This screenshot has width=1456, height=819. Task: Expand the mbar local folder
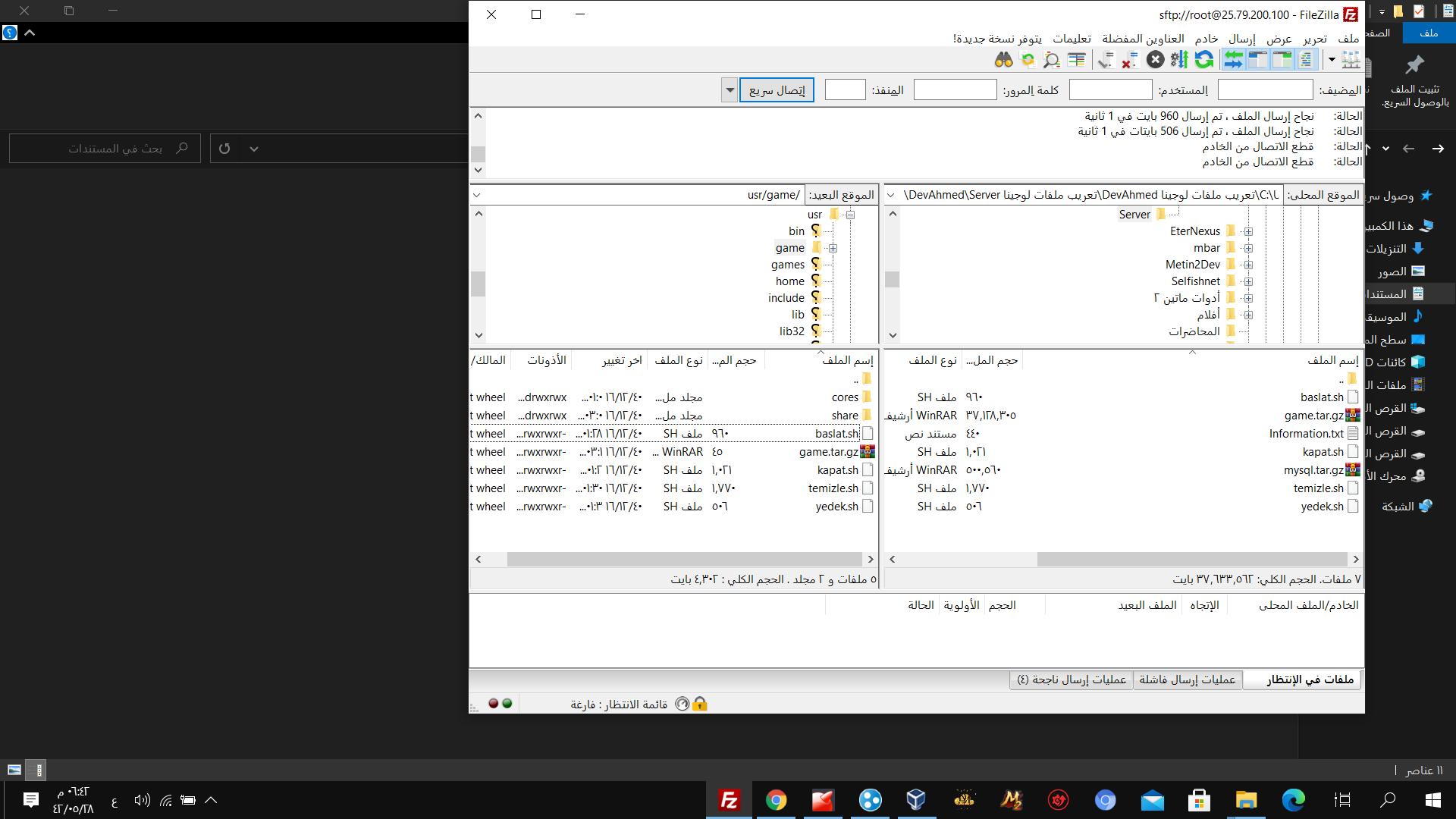click(1248, 248)
